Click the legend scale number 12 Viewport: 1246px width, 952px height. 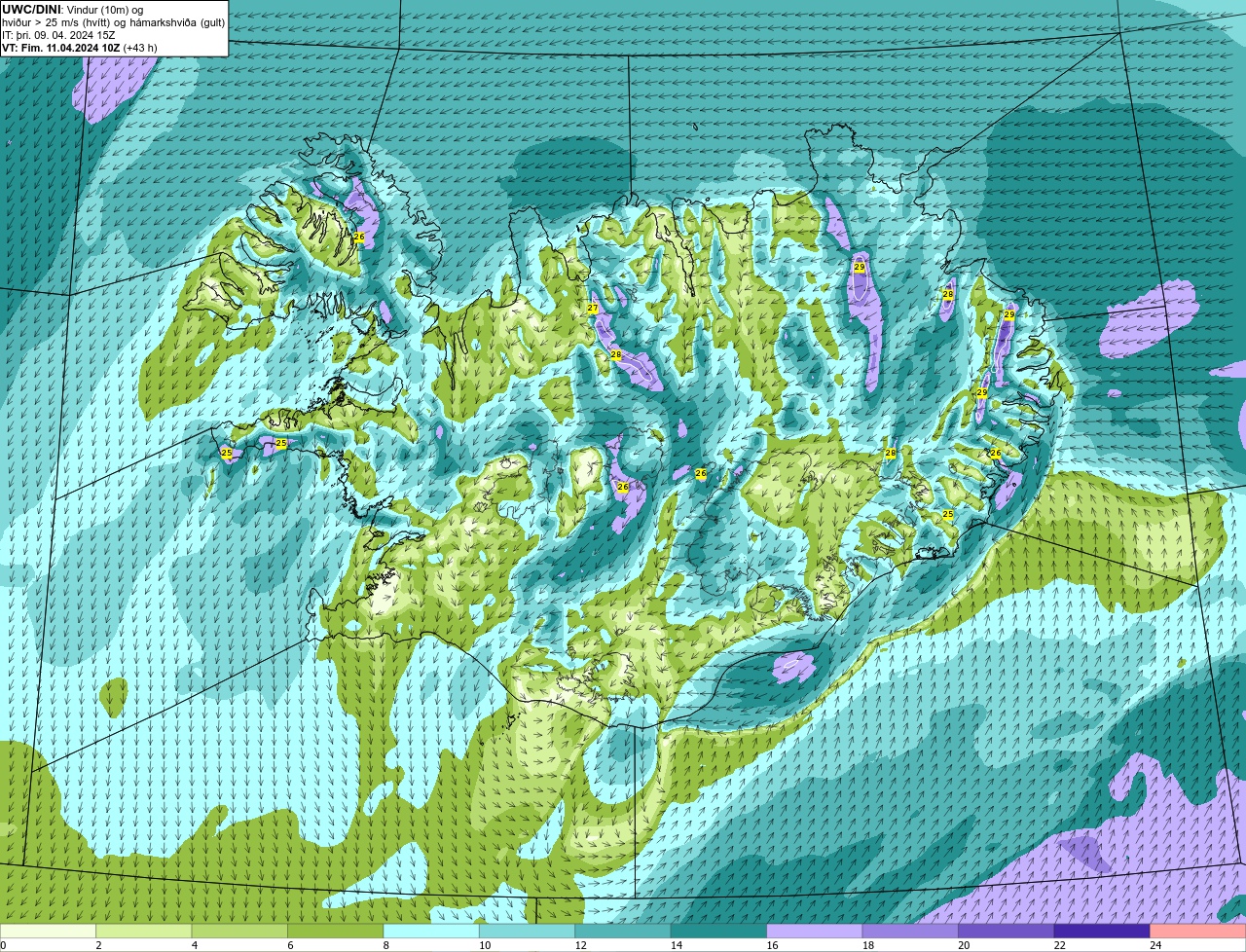click(x=580, y=945)
